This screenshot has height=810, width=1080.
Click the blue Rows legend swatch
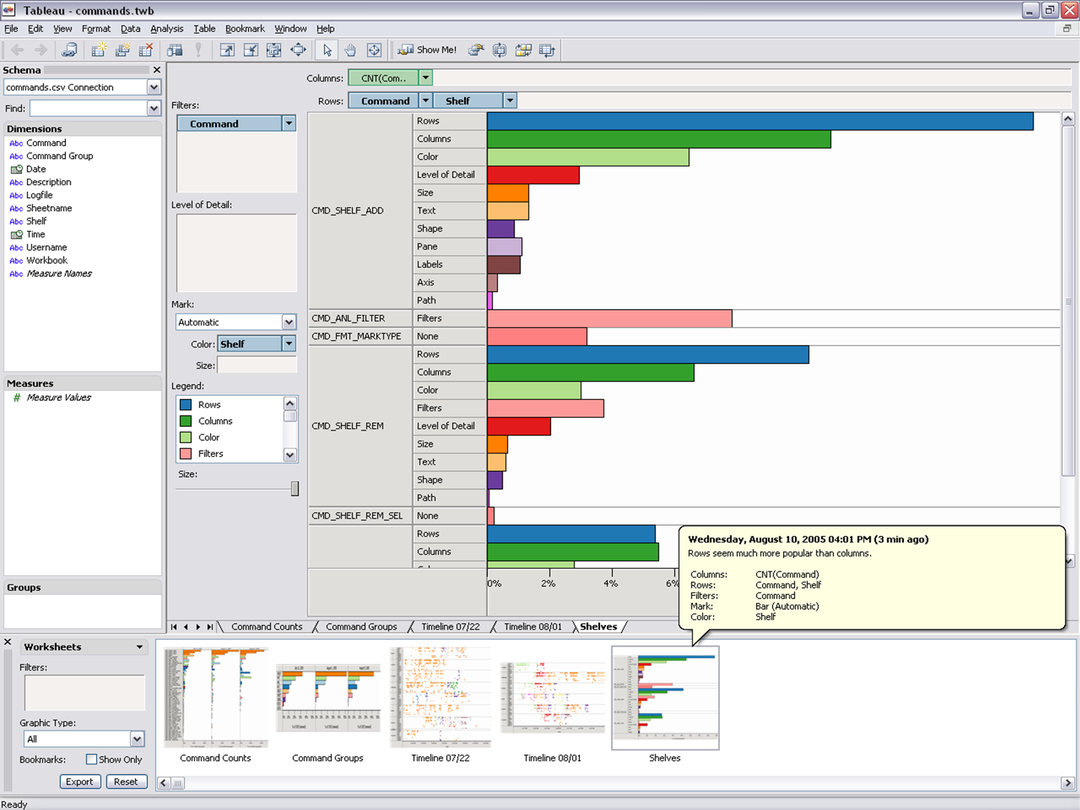click(x=186, y=405)
